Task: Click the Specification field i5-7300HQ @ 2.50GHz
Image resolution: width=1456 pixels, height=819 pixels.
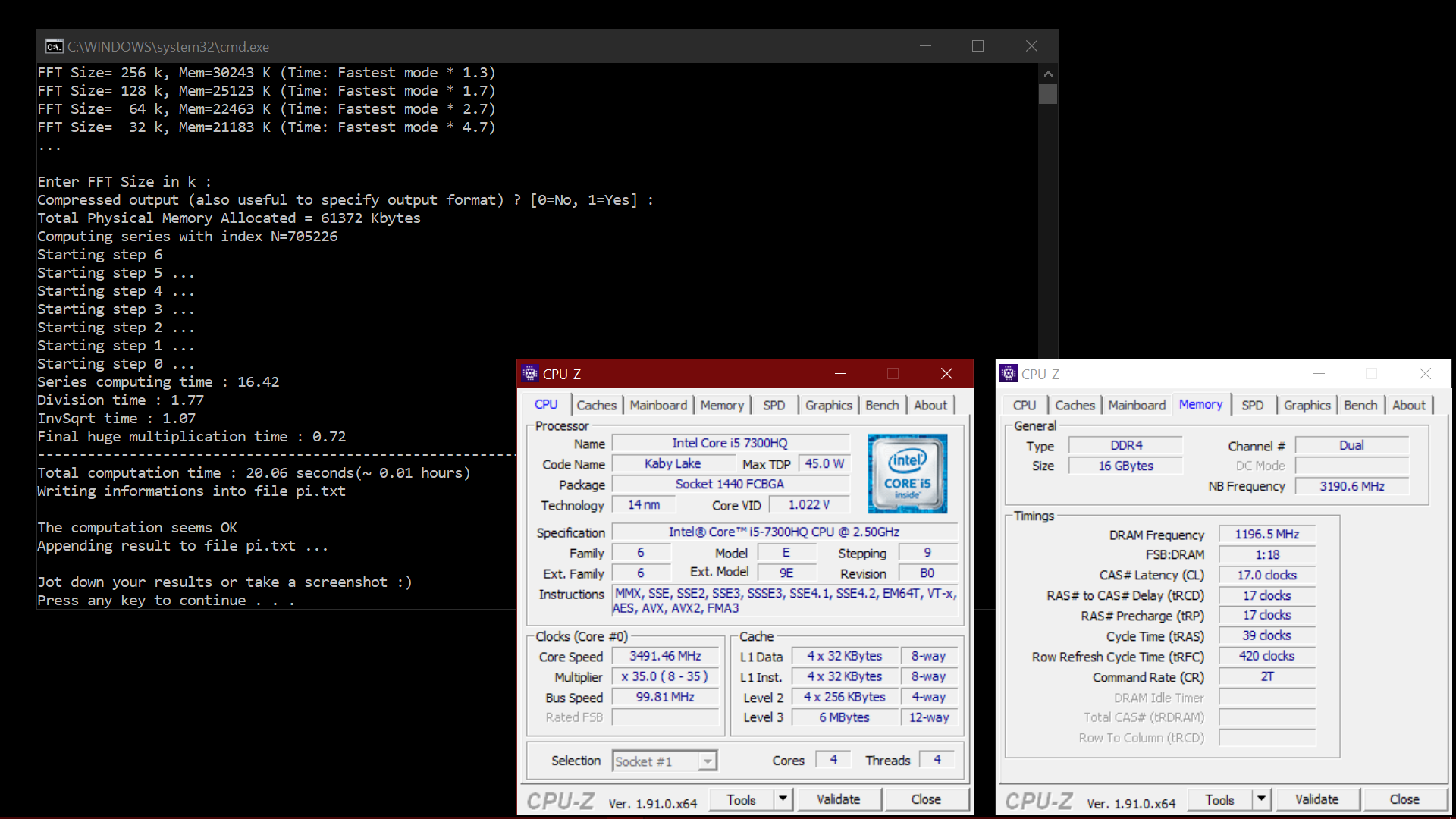Action: click(x=784, y=532)
